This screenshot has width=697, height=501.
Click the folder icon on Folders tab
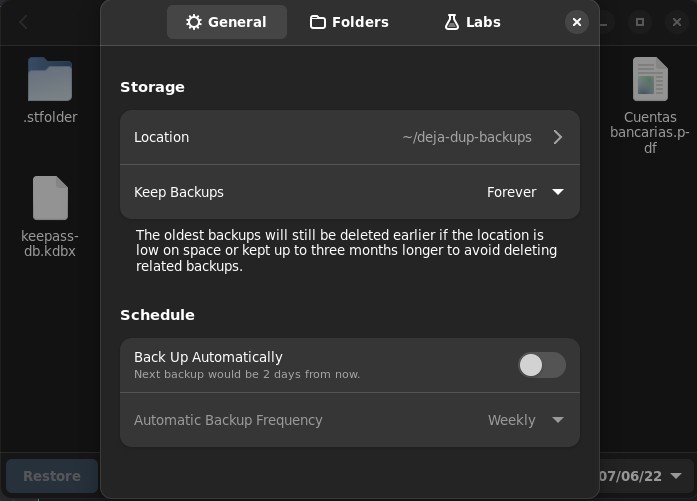click(x=317, y=22)
